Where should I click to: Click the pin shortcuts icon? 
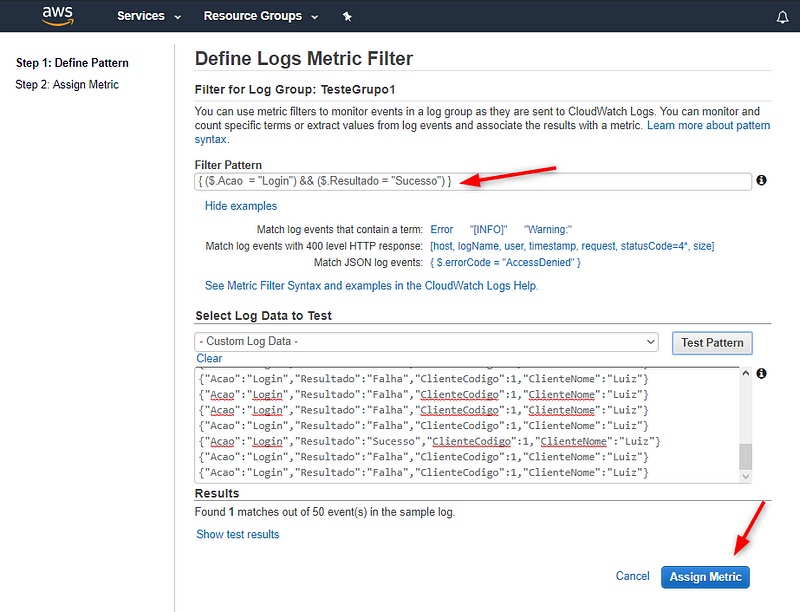(x=347, y=16)
